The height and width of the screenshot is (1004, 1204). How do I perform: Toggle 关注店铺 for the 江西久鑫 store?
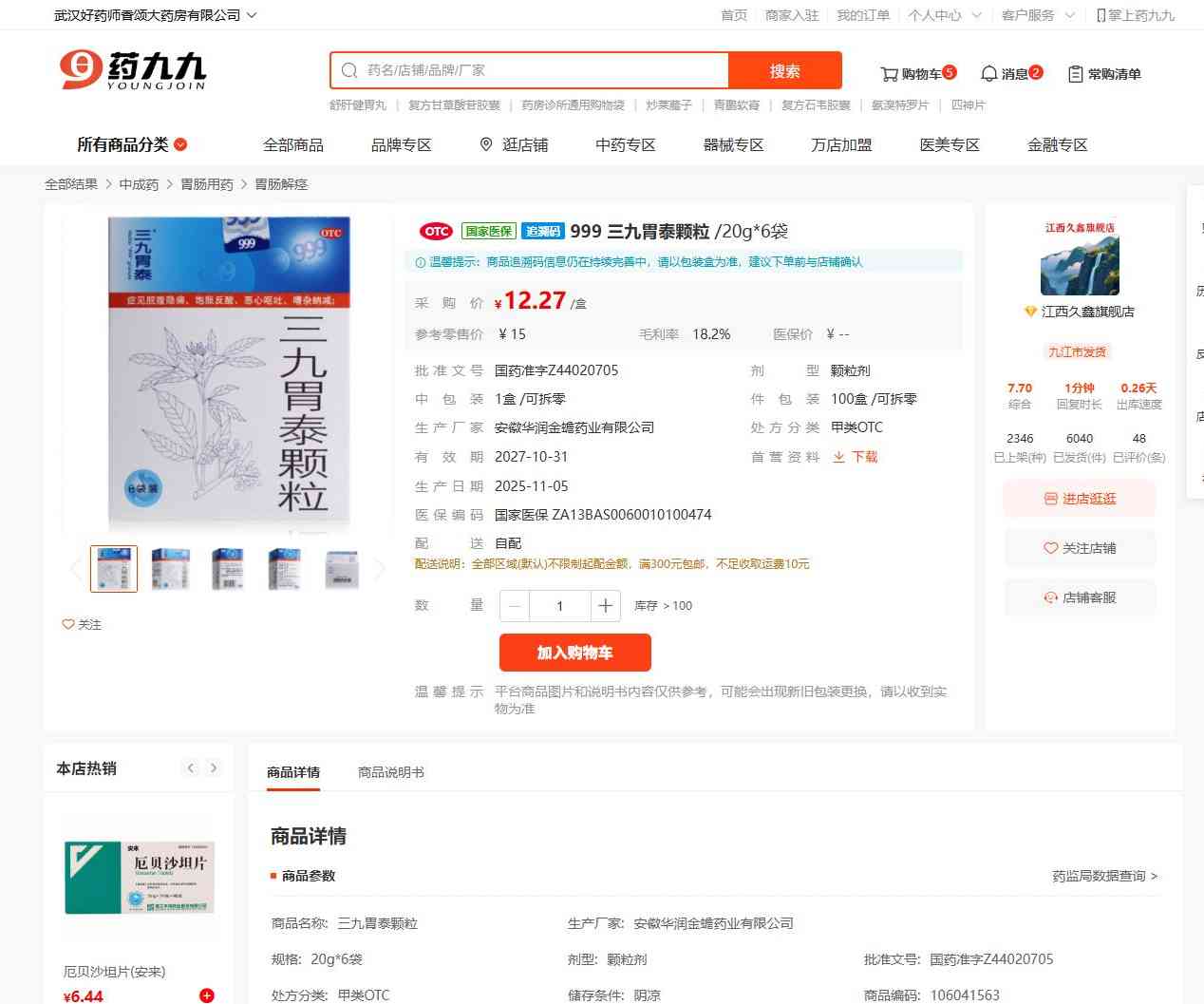coord(1081,548)
